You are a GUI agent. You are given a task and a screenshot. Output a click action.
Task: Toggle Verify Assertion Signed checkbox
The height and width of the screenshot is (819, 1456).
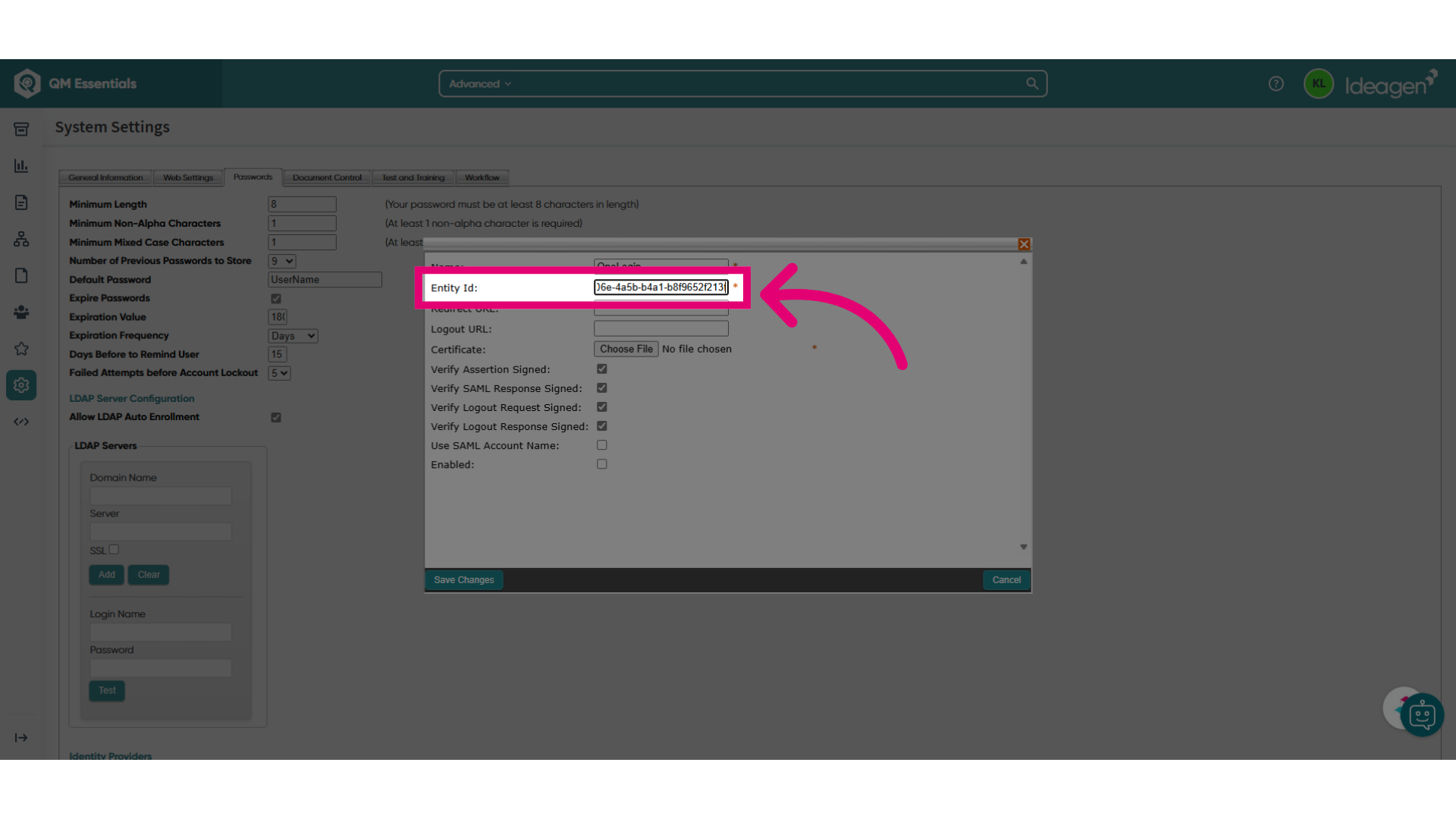(602, 369)
